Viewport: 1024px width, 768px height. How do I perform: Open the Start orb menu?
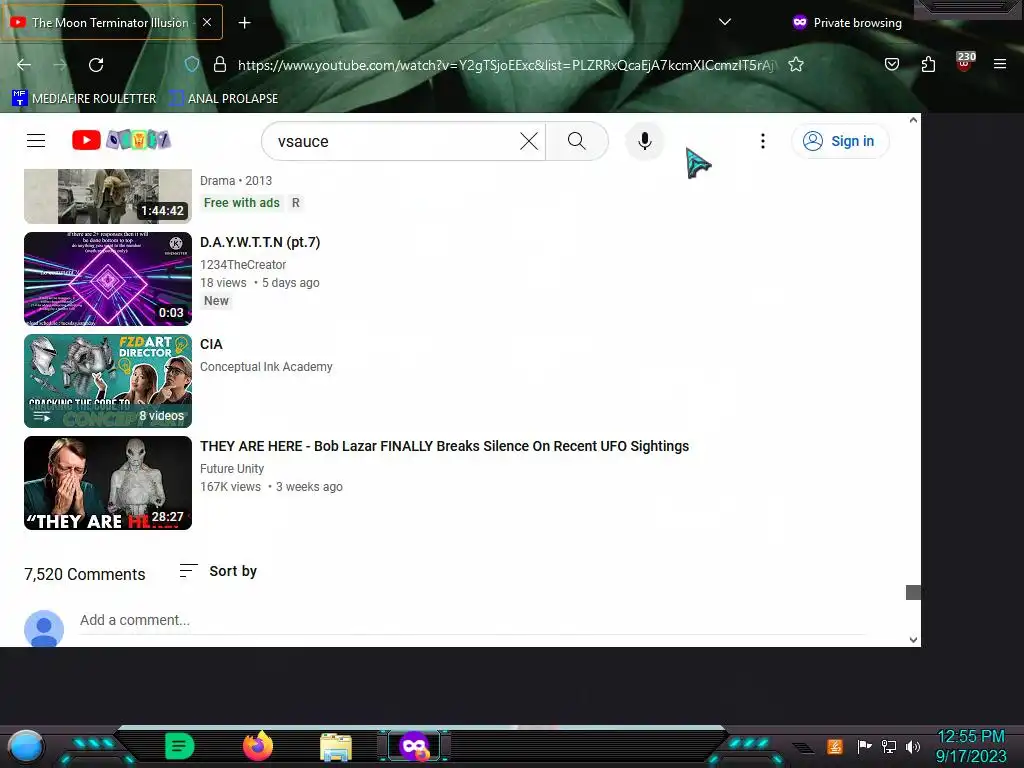click(x=26, y=746)
